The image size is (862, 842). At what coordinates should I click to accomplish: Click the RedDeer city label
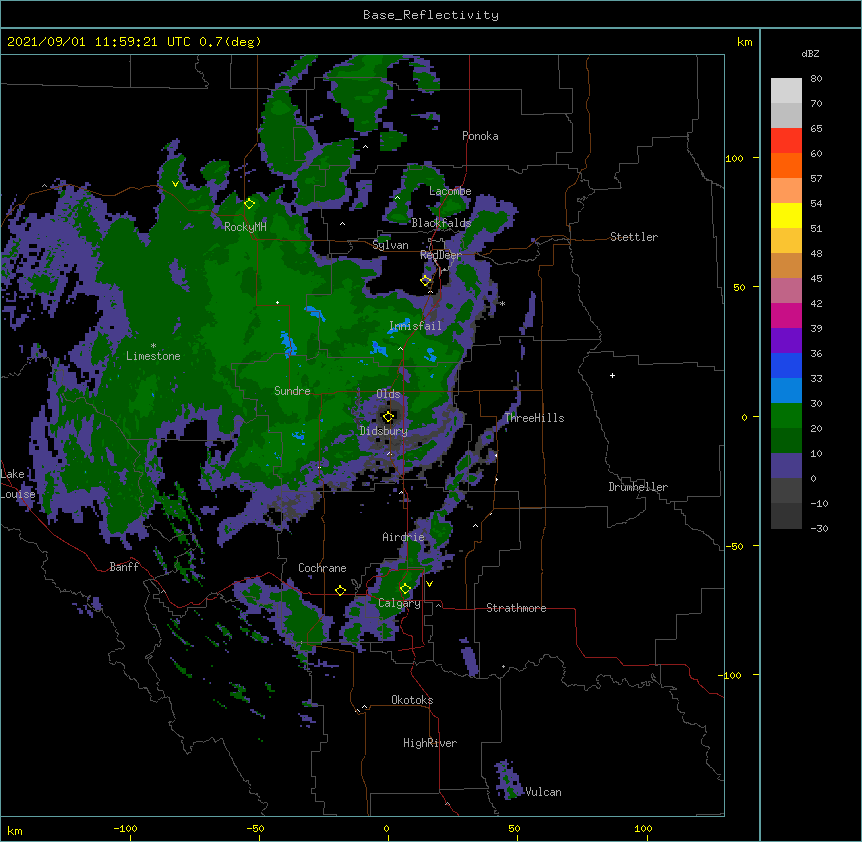tap(441, 255)
